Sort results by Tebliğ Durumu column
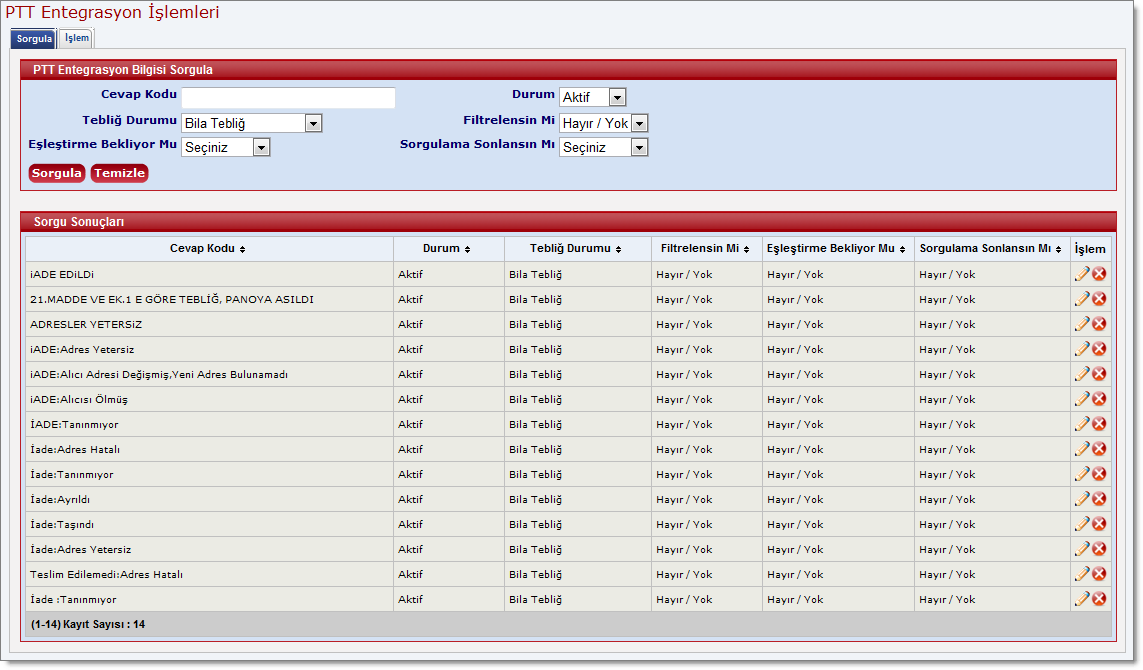The image size is (1143, 670). tap(575, 249)
